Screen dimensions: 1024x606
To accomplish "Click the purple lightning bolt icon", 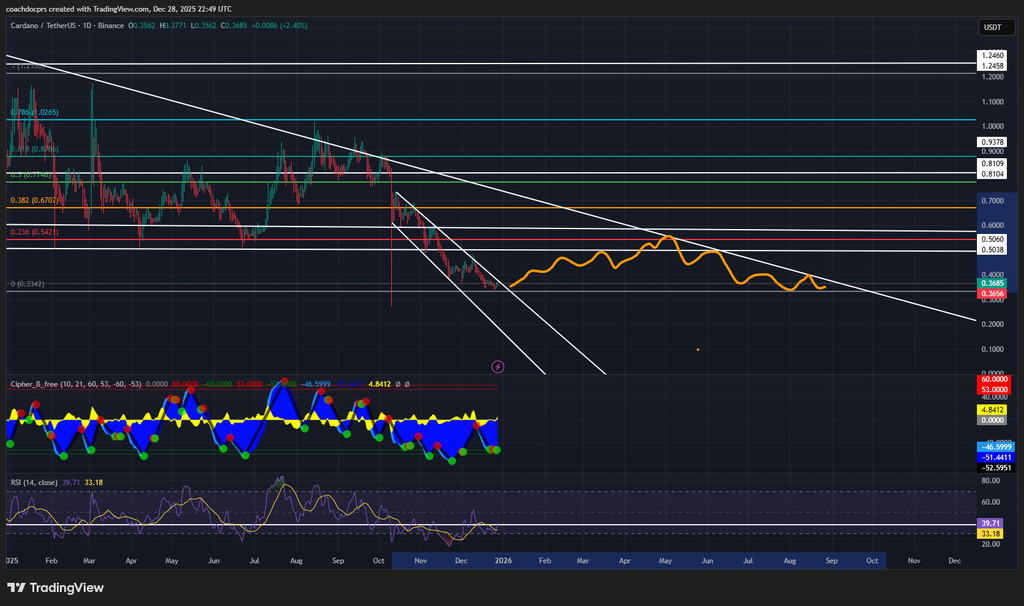I will tap(499, 367).
